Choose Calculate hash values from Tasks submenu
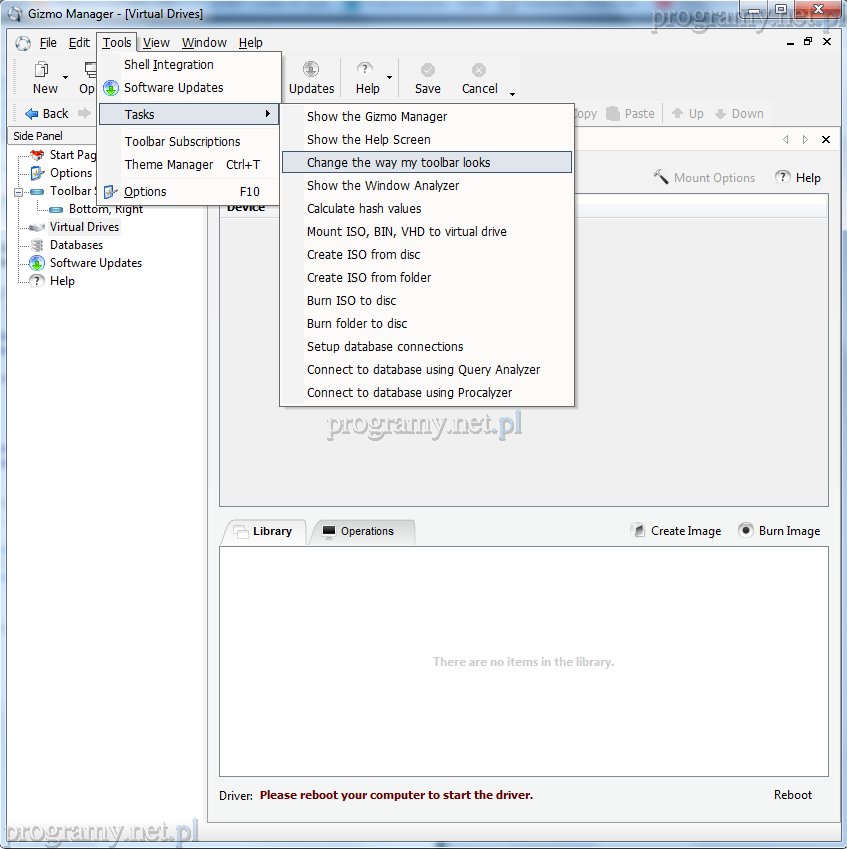Screen dimensions: 847x849 (364, 209)
